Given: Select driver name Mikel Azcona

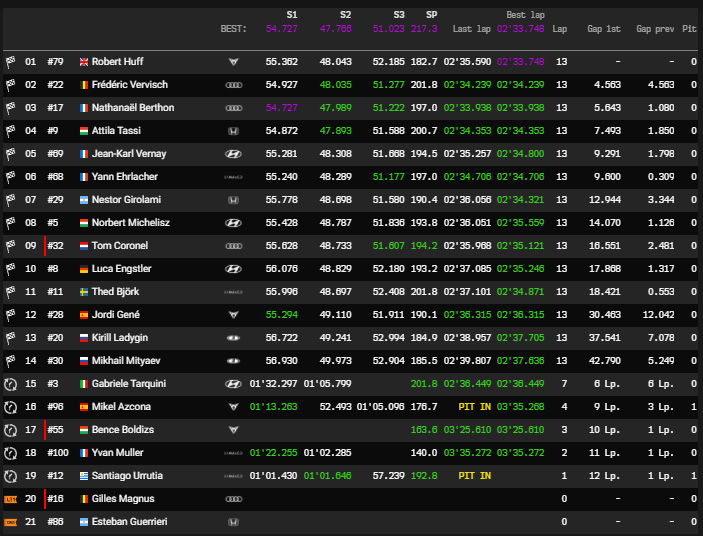Looking at the screenshot, I should coord(121,407).
